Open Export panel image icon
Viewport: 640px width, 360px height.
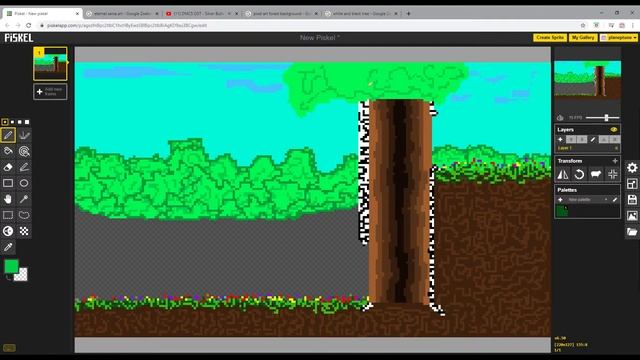[x=632, y=216]
